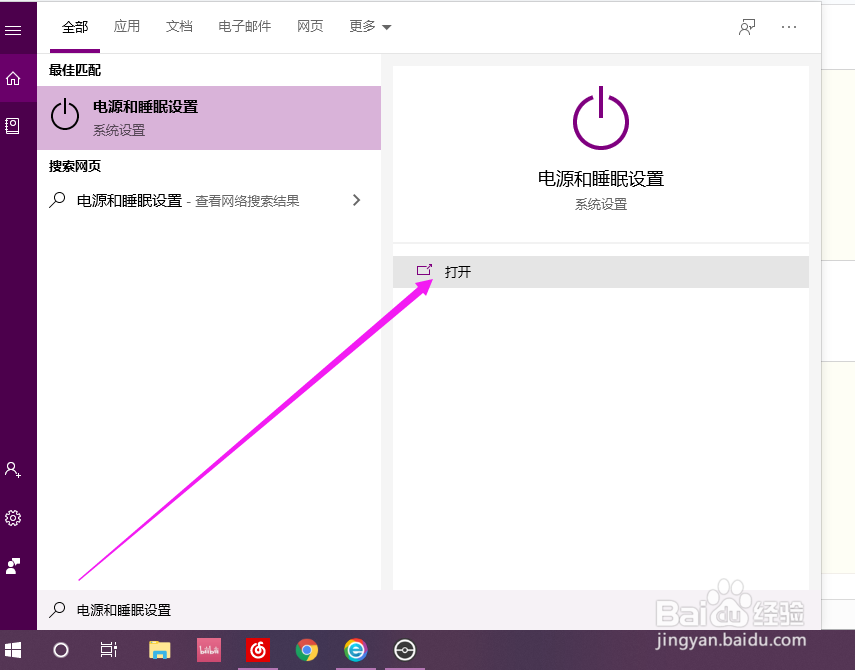Click the 系统设置 subtitle in the preview pane
Viewport: 855px width, 670px height.
[601, 204]
